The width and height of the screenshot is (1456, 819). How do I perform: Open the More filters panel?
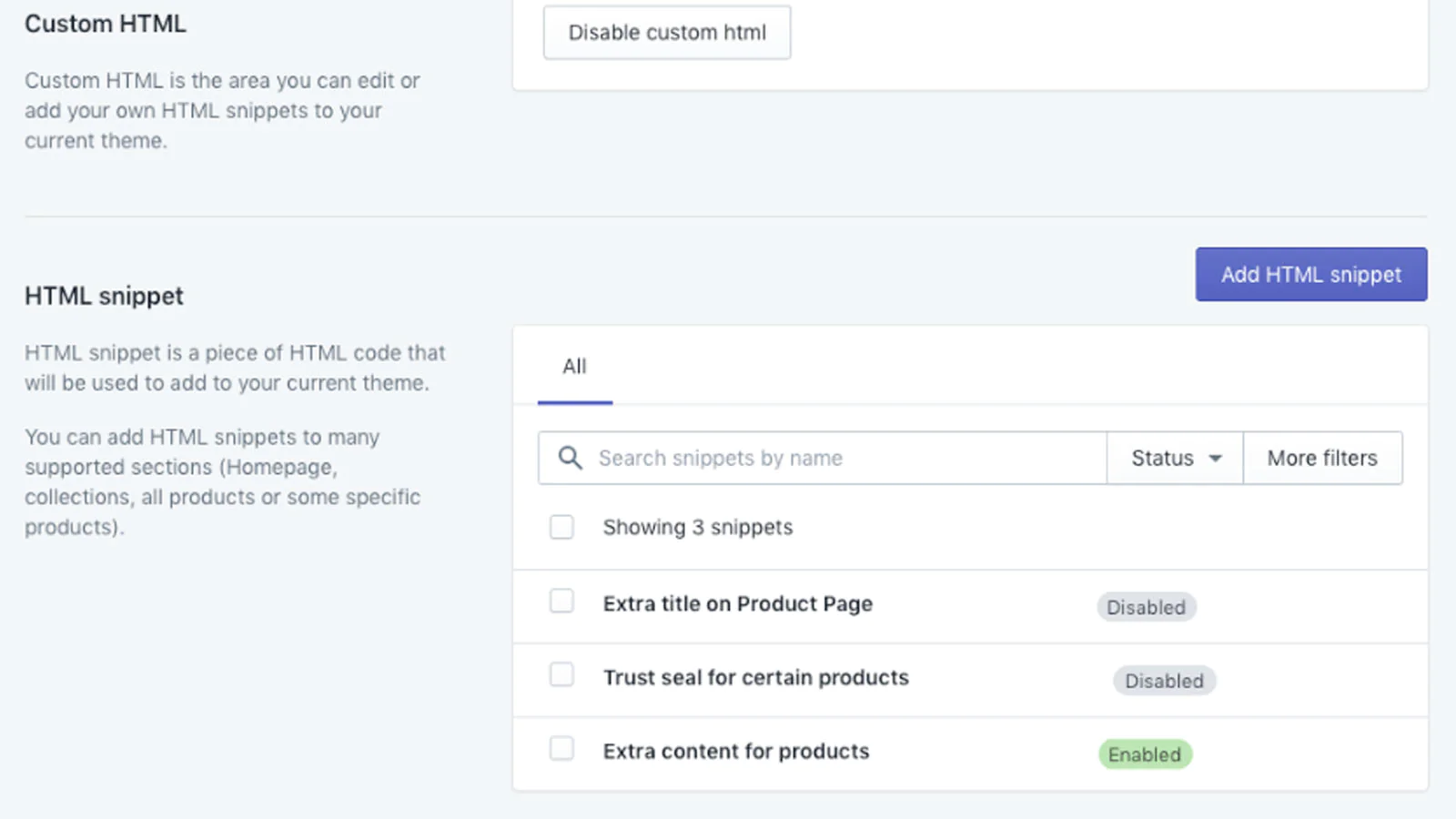click(1321, 458)
